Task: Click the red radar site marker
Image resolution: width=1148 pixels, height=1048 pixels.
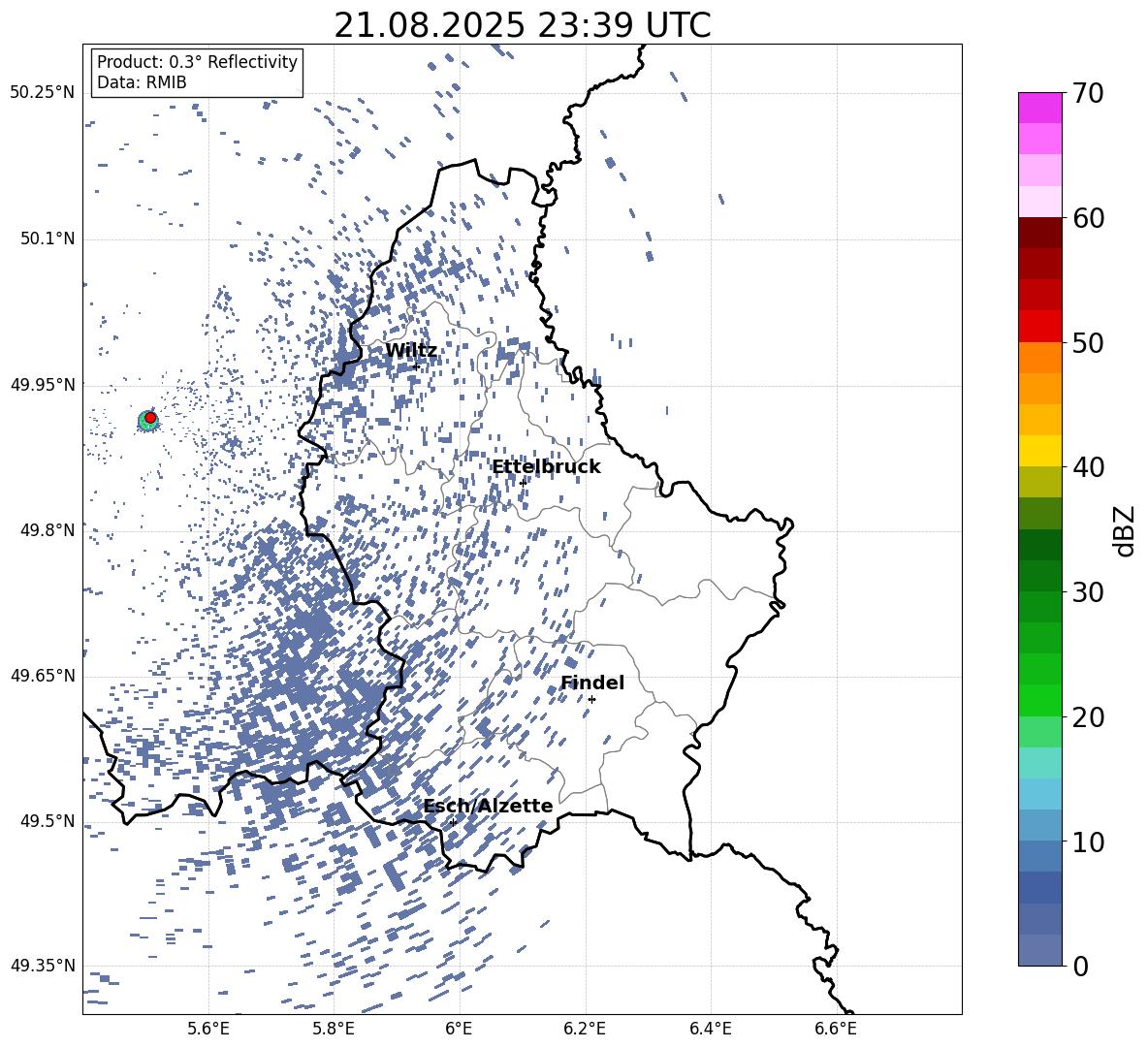Action: [150, 418]
